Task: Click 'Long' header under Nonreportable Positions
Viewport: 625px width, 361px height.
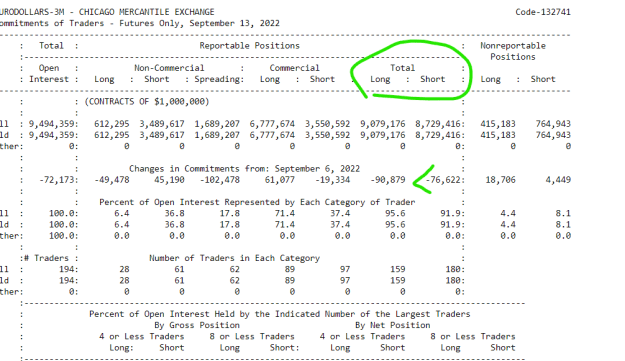Action: pos(490,79)
